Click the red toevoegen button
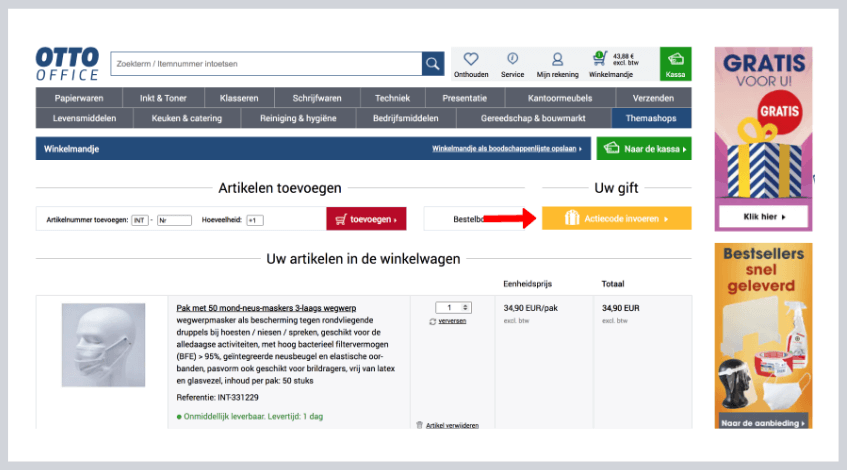847x470 pixels. click(366, 219)
